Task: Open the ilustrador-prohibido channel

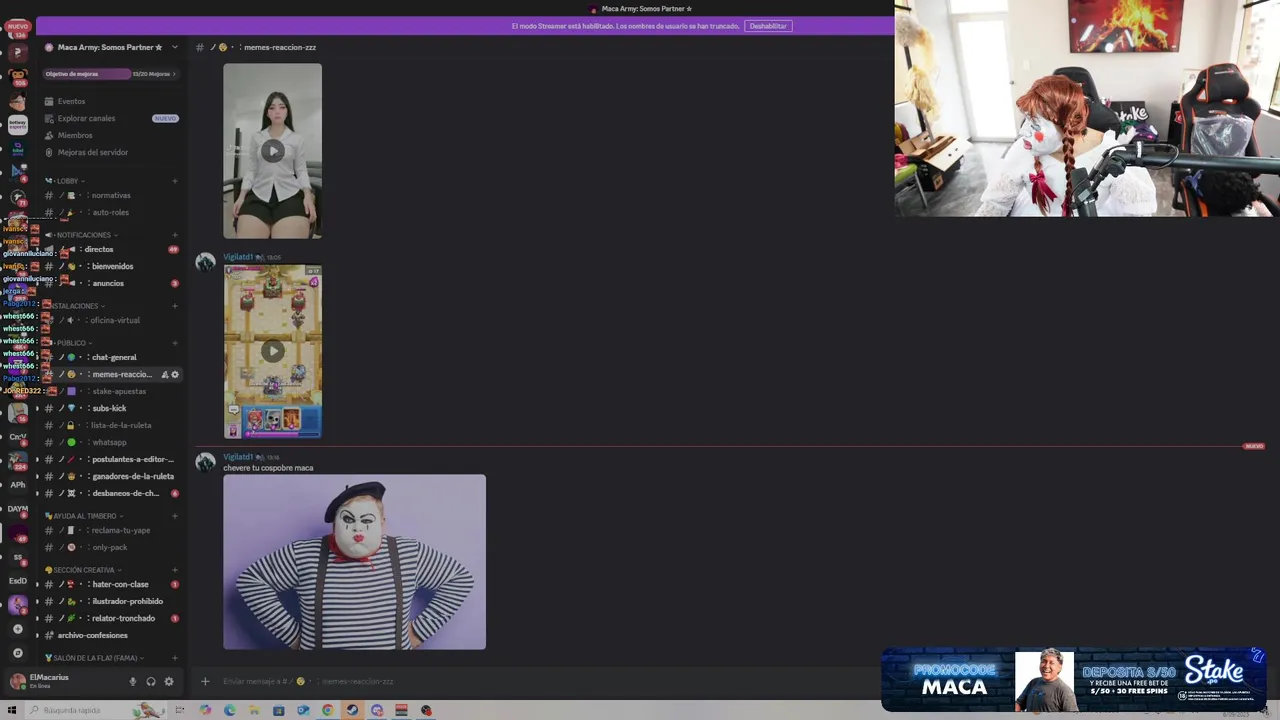Action: (x=110, y=601)
